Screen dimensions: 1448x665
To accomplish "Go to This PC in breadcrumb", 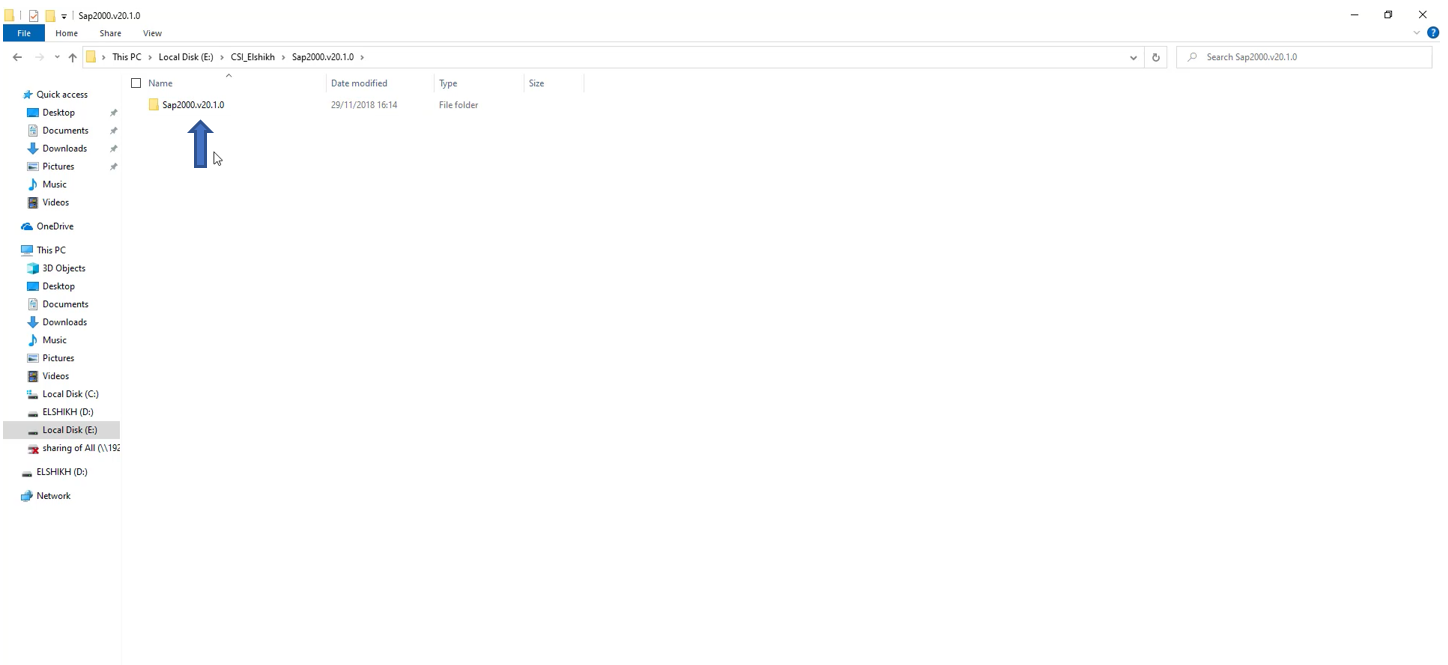I will pyautogui.click(x=127, y=57).
